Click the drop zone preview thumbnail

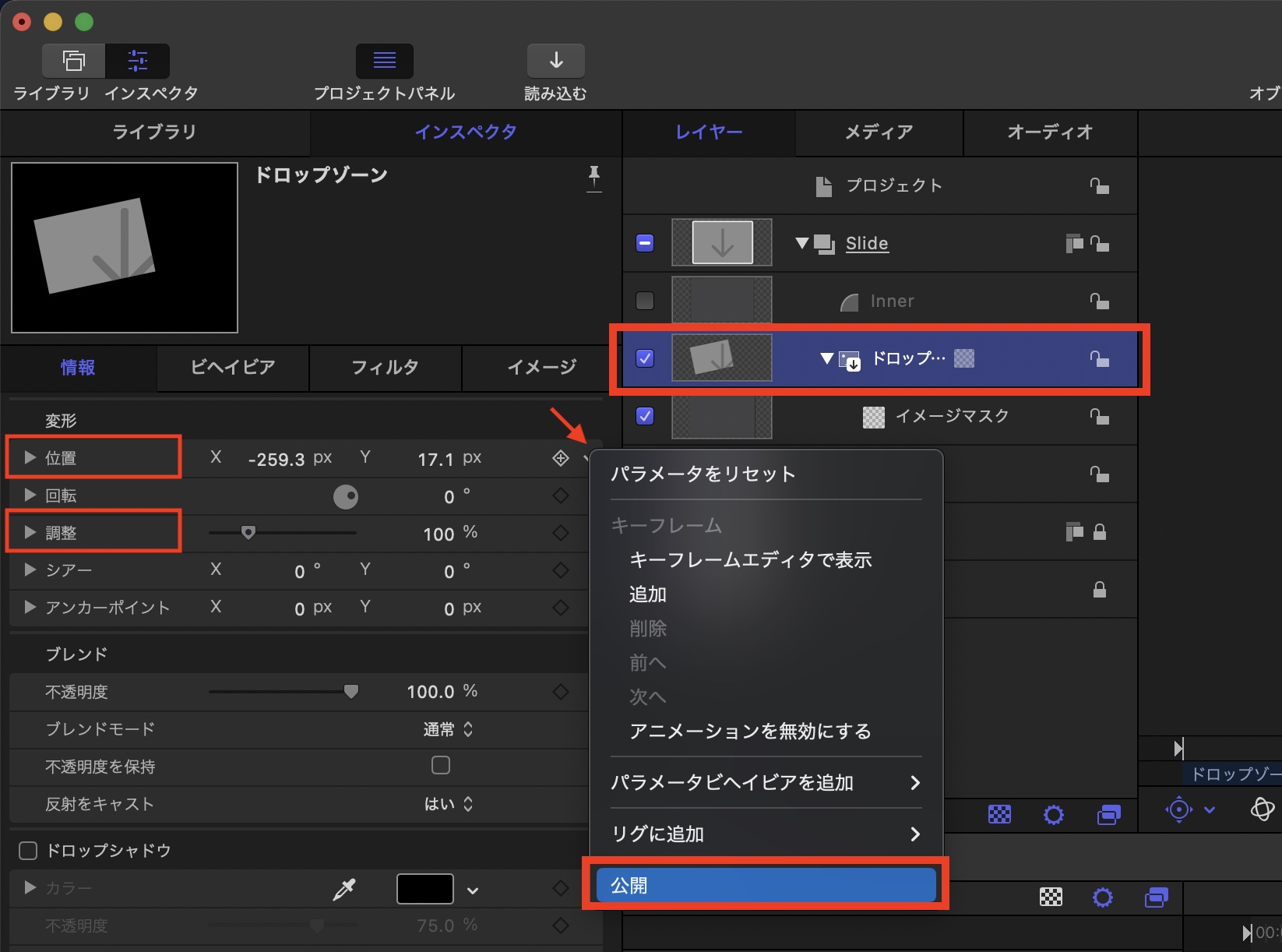(x=125, y=247)
